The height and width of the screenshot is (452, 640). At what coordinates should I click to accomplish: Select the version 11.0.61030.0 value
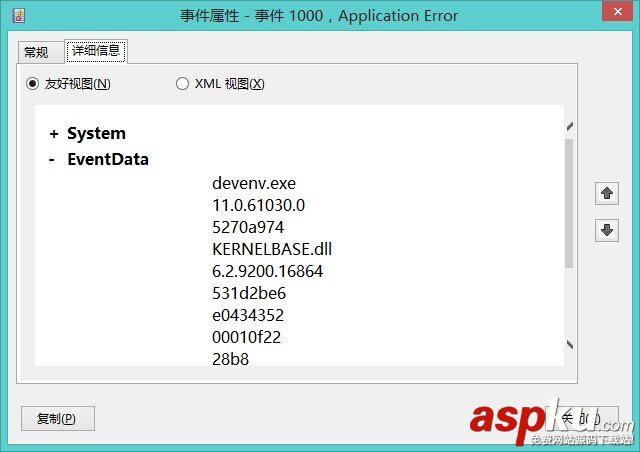[x=258, y=205]
